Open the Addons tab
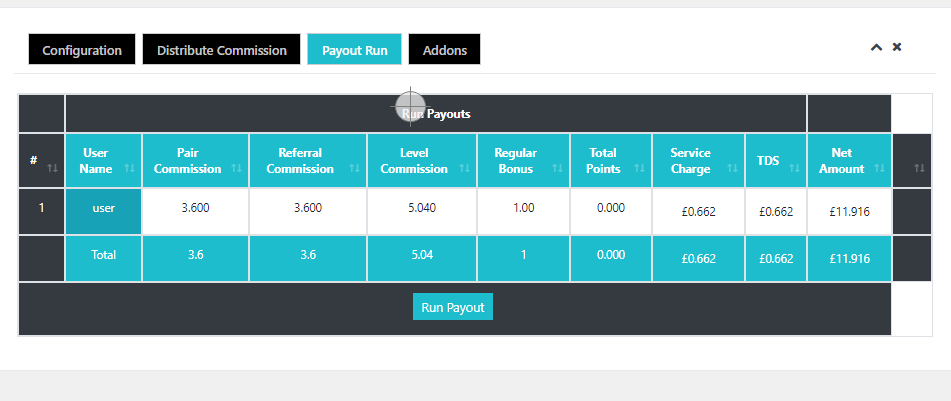The width and height of the screenshot is (951, 401). pyautogui.click(x=444, y=50)
